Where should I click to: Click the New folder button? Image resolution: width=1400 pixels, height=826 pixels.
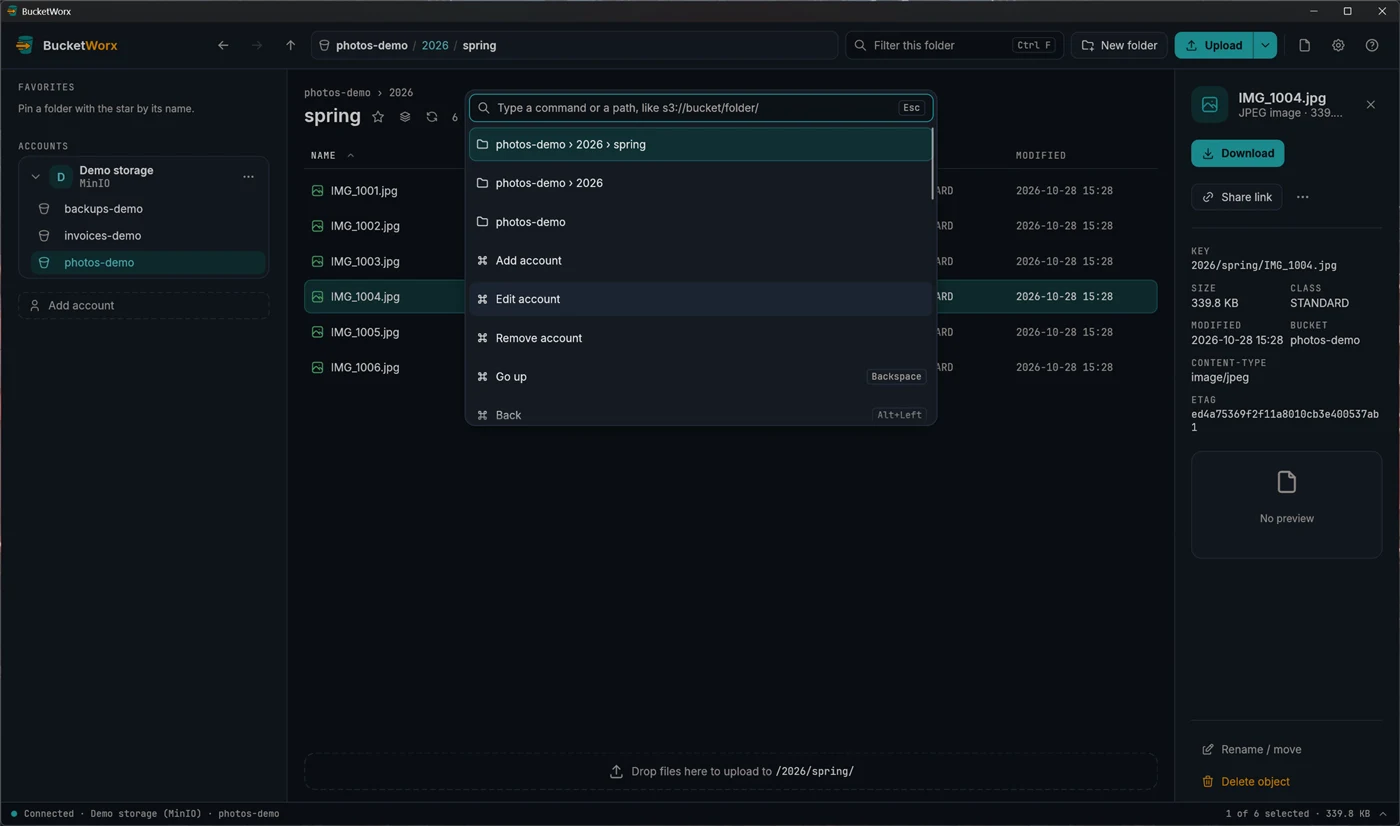(1119, 45)
